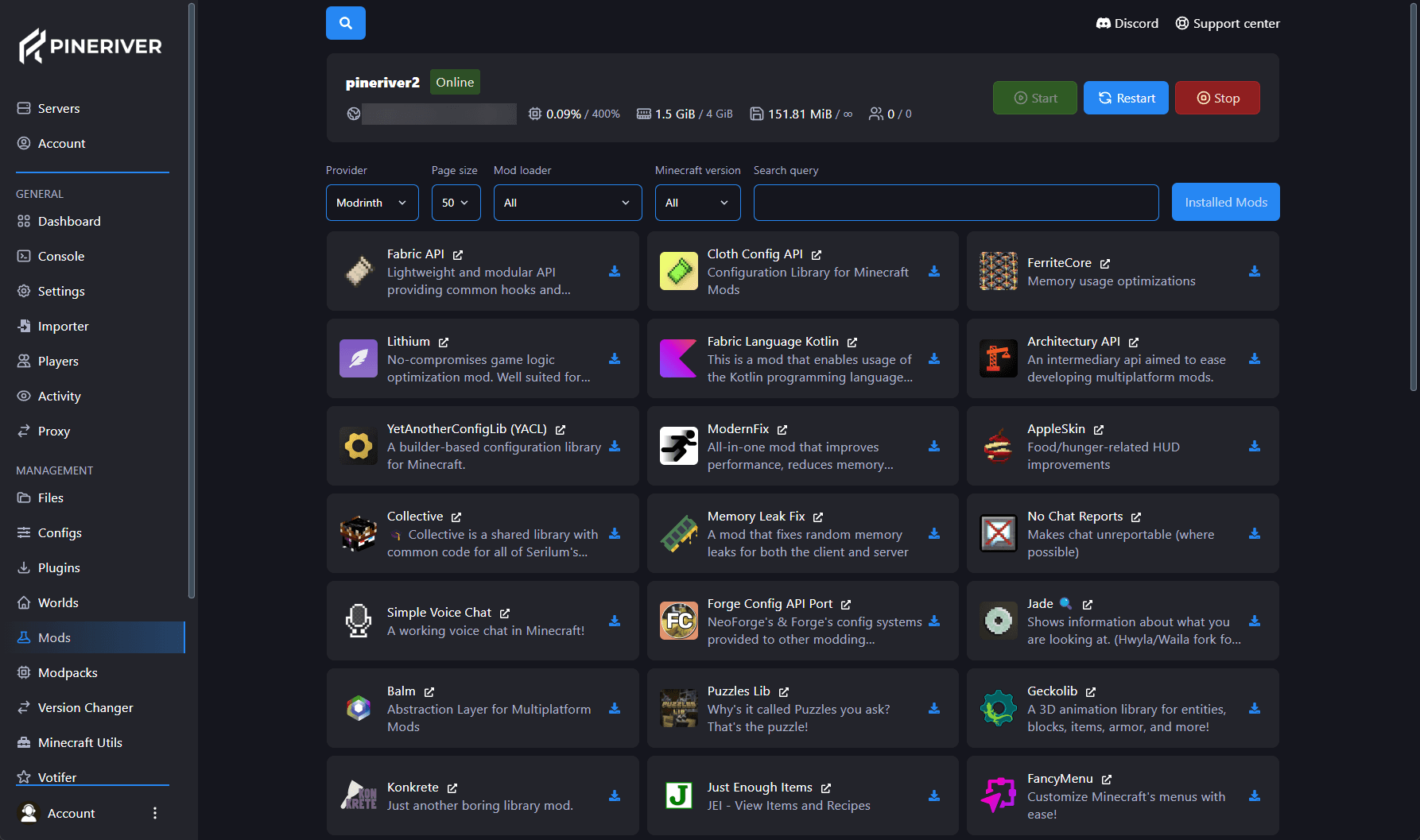Open Puzzles Lib external link icon
Image resolution: width=1420 pixels, height=840 pixels.
point(784,692)
